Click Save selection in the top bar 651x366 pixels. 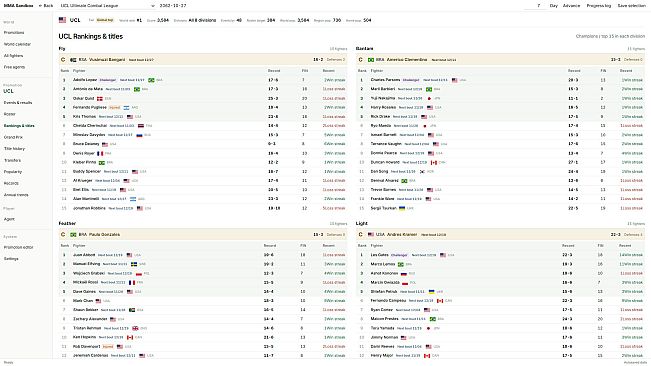631,6
